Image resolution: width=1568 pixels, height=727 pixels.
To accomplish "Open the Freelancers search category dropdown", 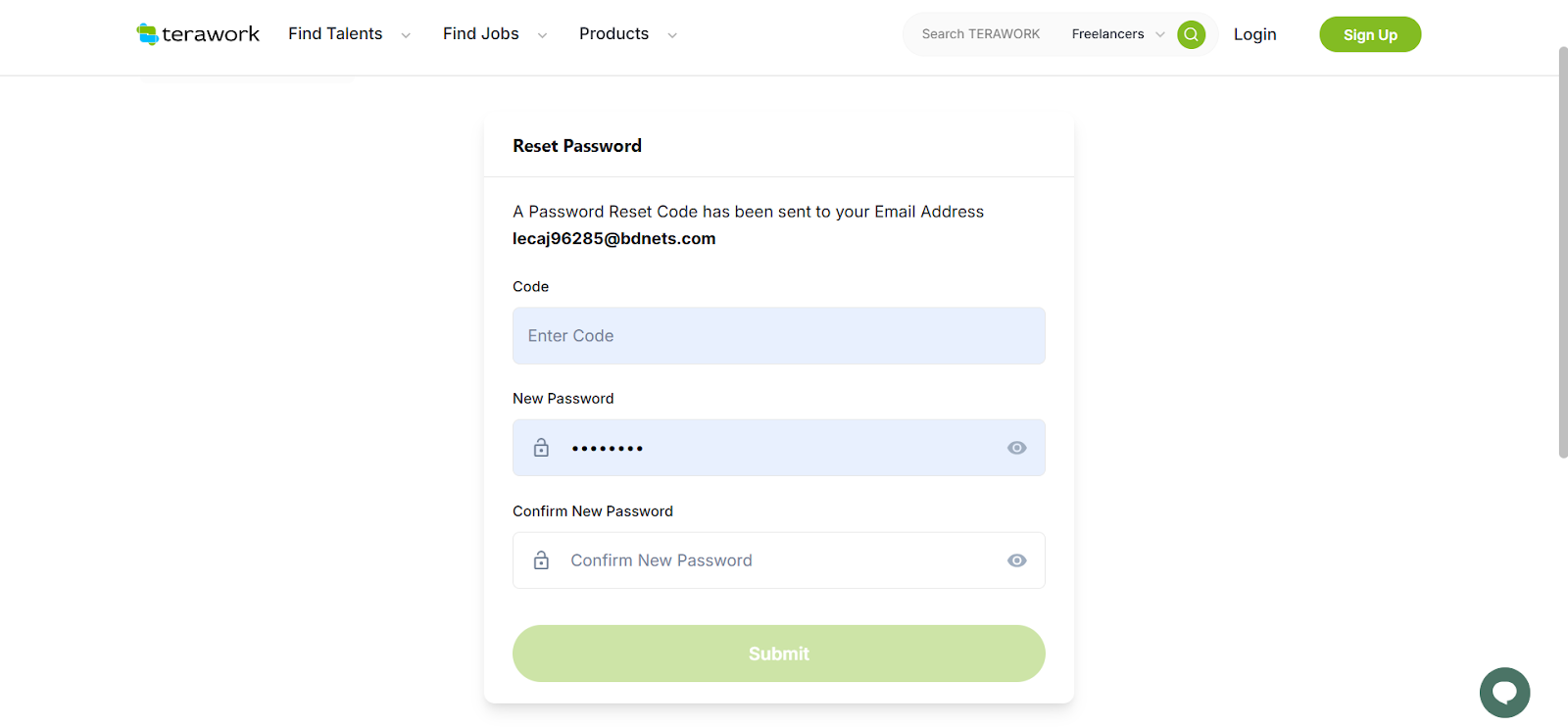I will click(x=1117, y=34).
